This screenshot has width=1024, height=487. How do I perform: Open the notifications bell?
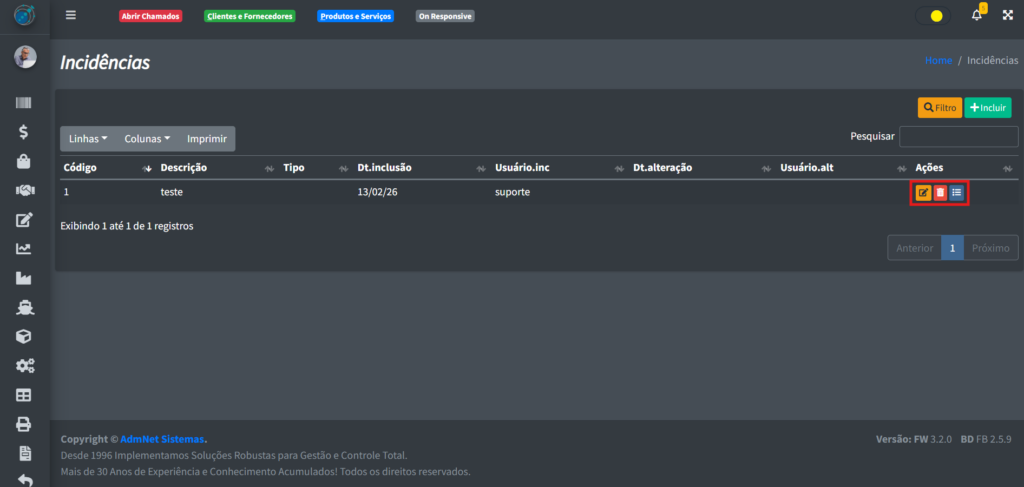977,16
